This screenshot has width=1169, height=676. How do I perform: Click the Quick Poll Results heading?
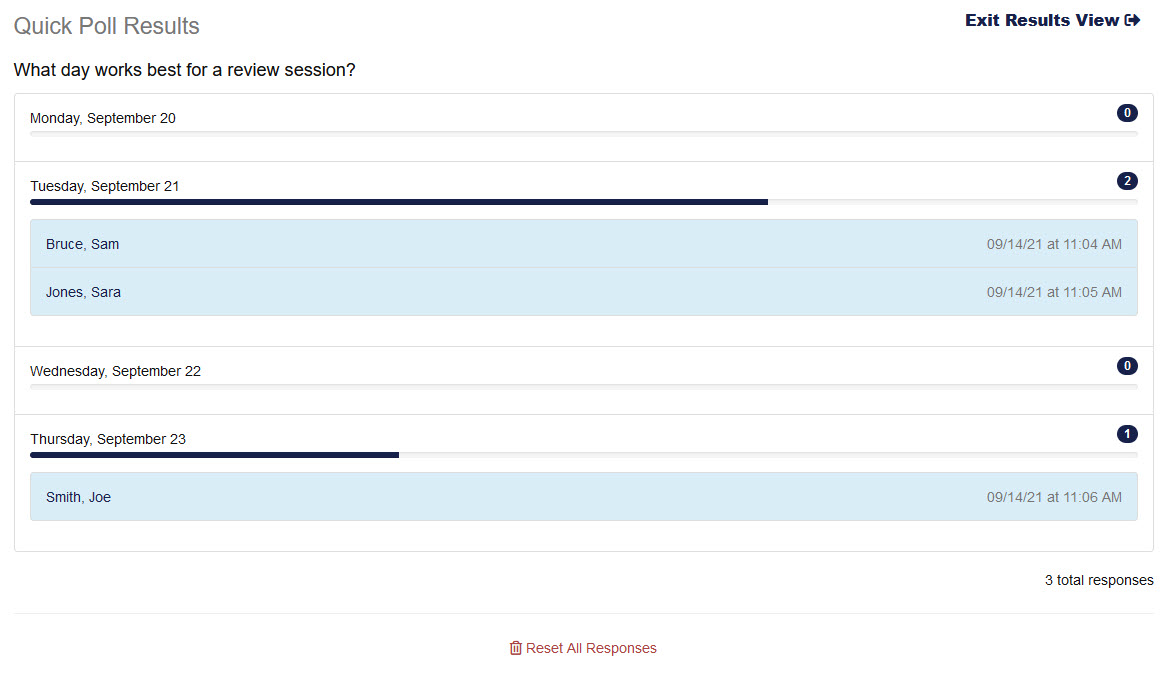tap(107, 26)
